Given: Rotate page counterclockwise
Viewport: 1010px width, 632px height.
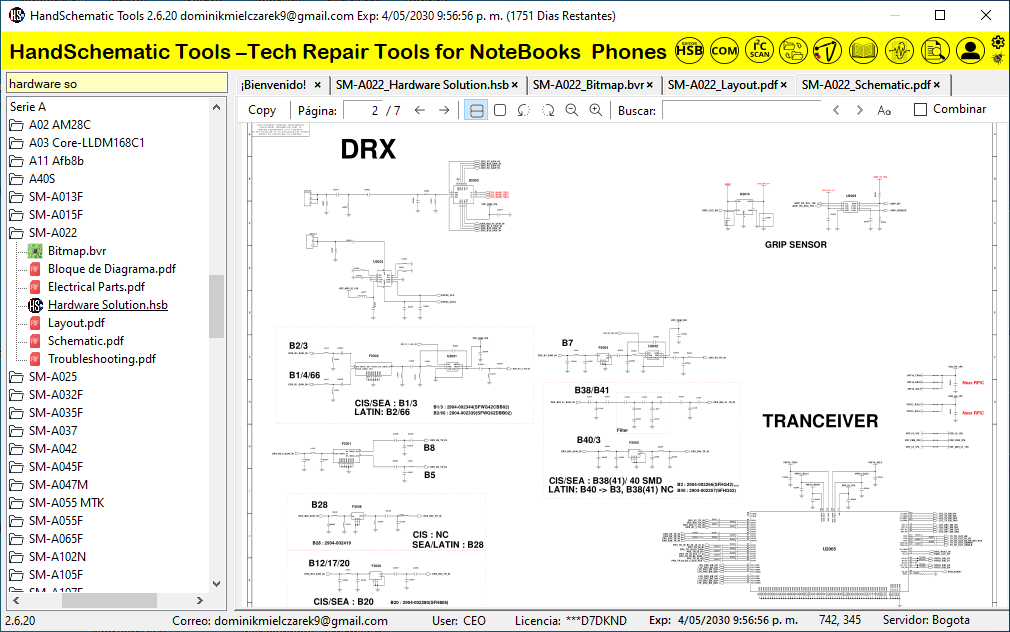Looking at the screenshot, I should click(524, 110).
